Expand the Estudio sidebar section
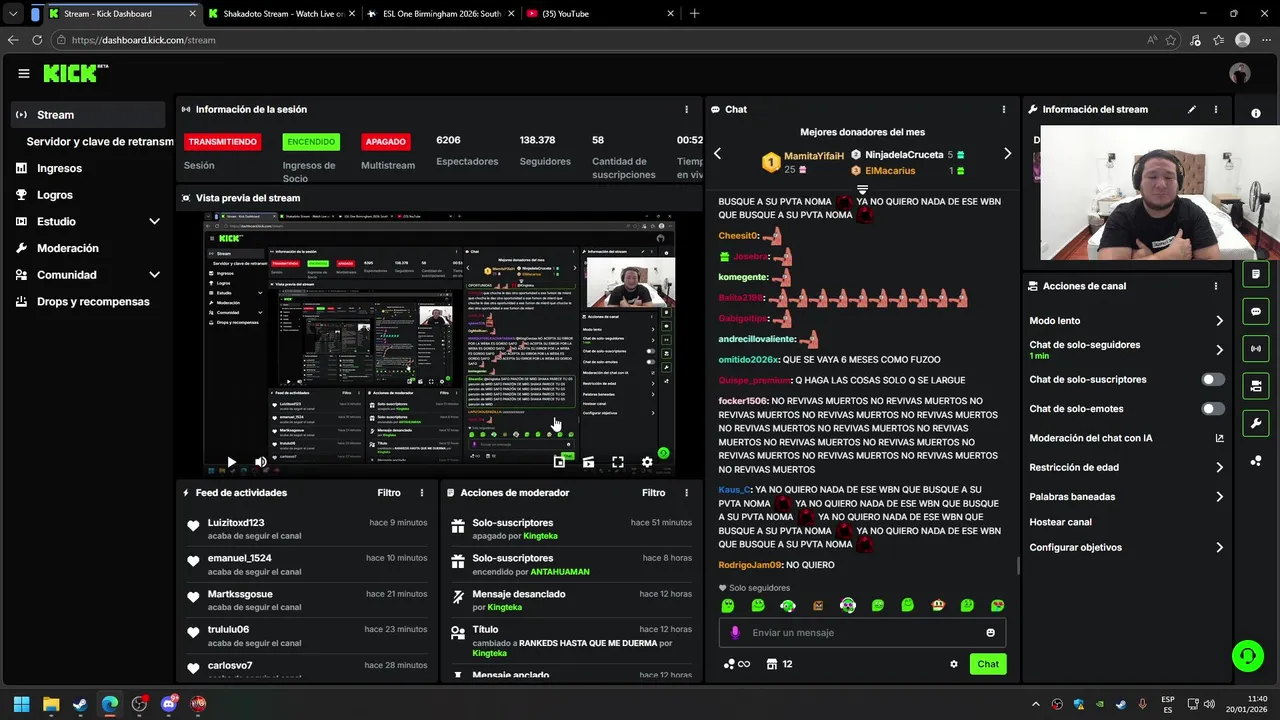This screenshot has height=720, width=1280. click(154, 221)
